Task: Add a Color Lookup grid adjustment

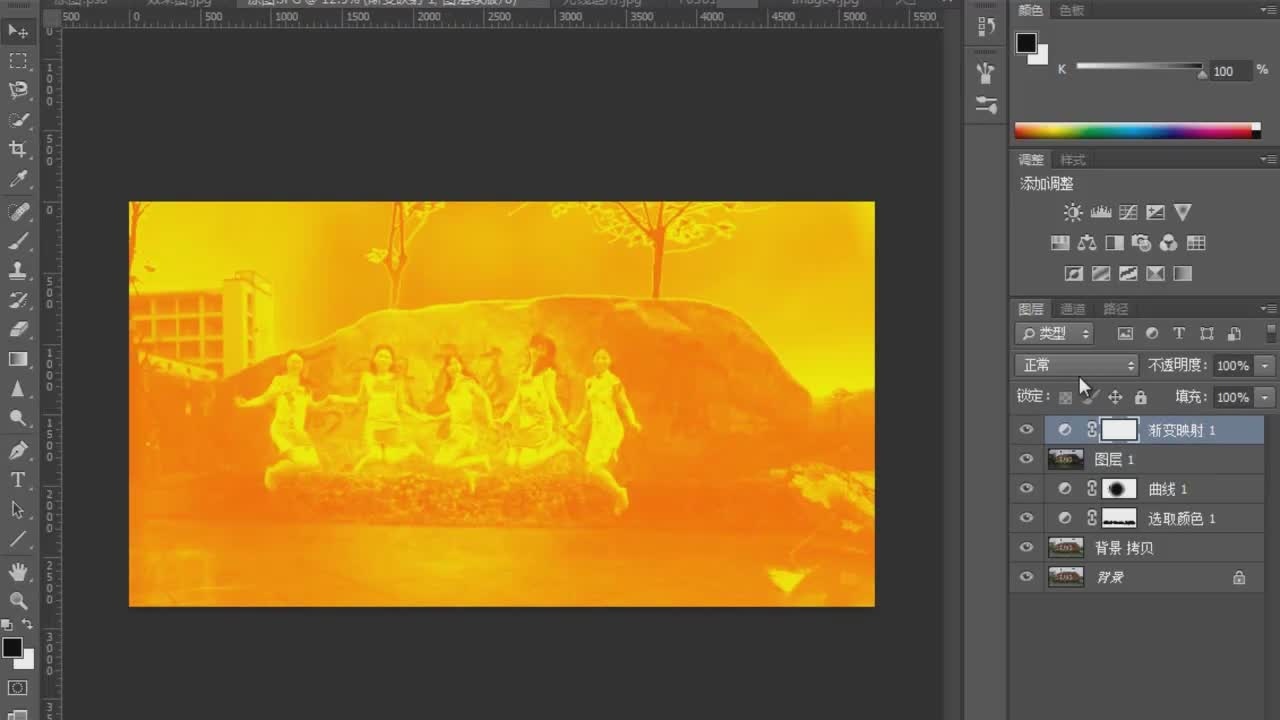Action: [1196, 243]
